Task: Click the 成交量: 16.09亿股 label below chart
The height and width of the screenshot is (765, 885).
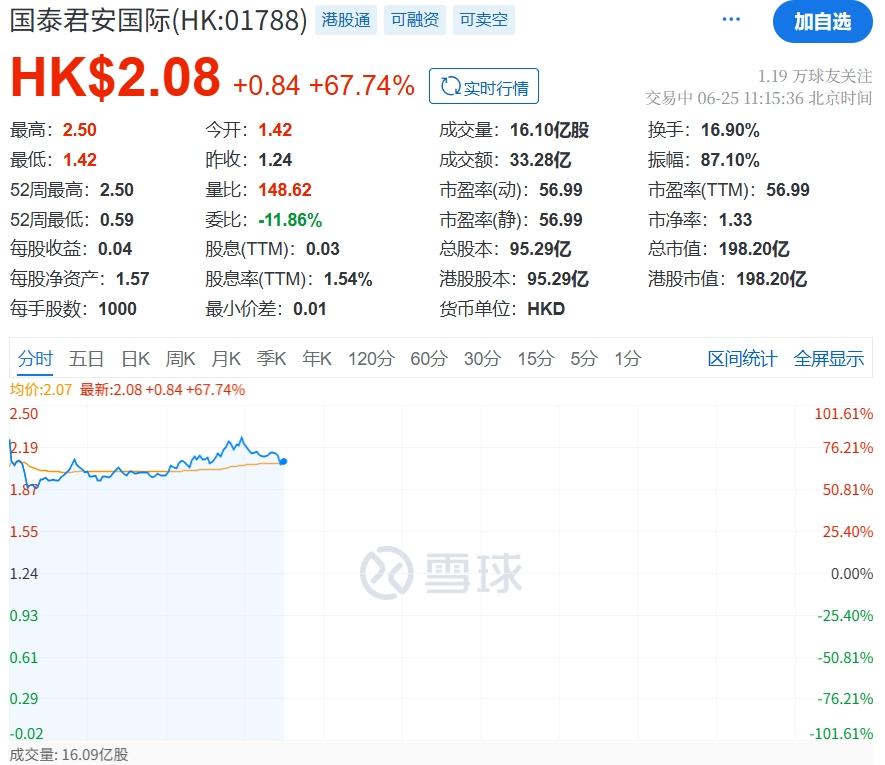Action: 69,754
